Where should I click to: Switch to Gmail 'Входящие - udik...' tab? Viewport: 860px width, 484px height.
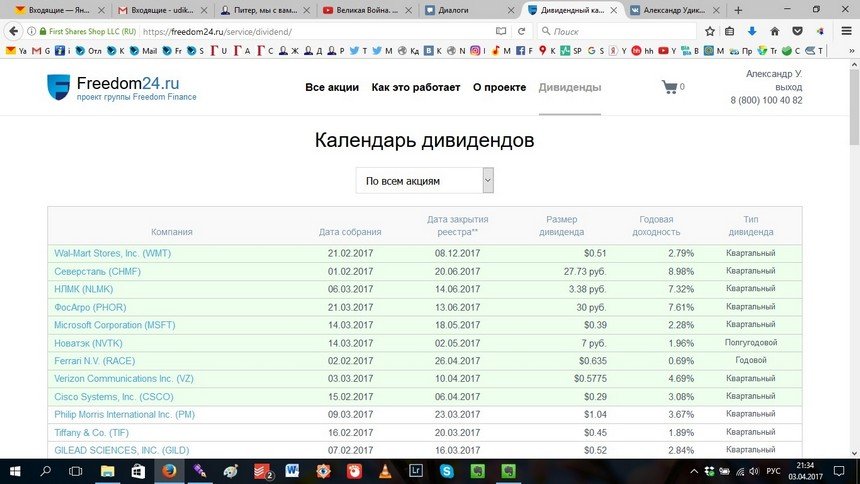pyautogui.click(x=163, y=10)
